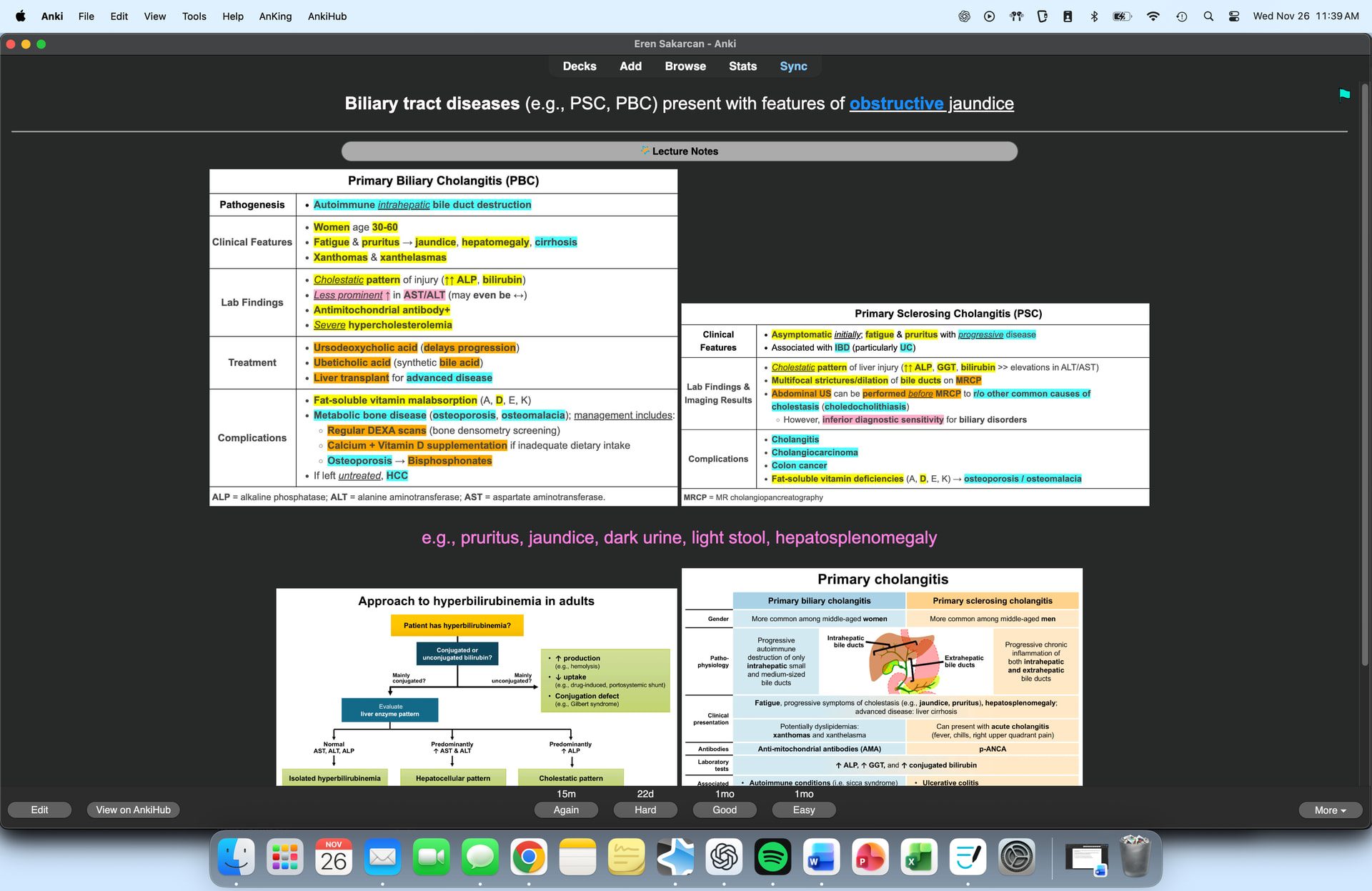The image size is (1372, 891).
Task: Open System Settings from the dock
Action: pos(1016,857)
